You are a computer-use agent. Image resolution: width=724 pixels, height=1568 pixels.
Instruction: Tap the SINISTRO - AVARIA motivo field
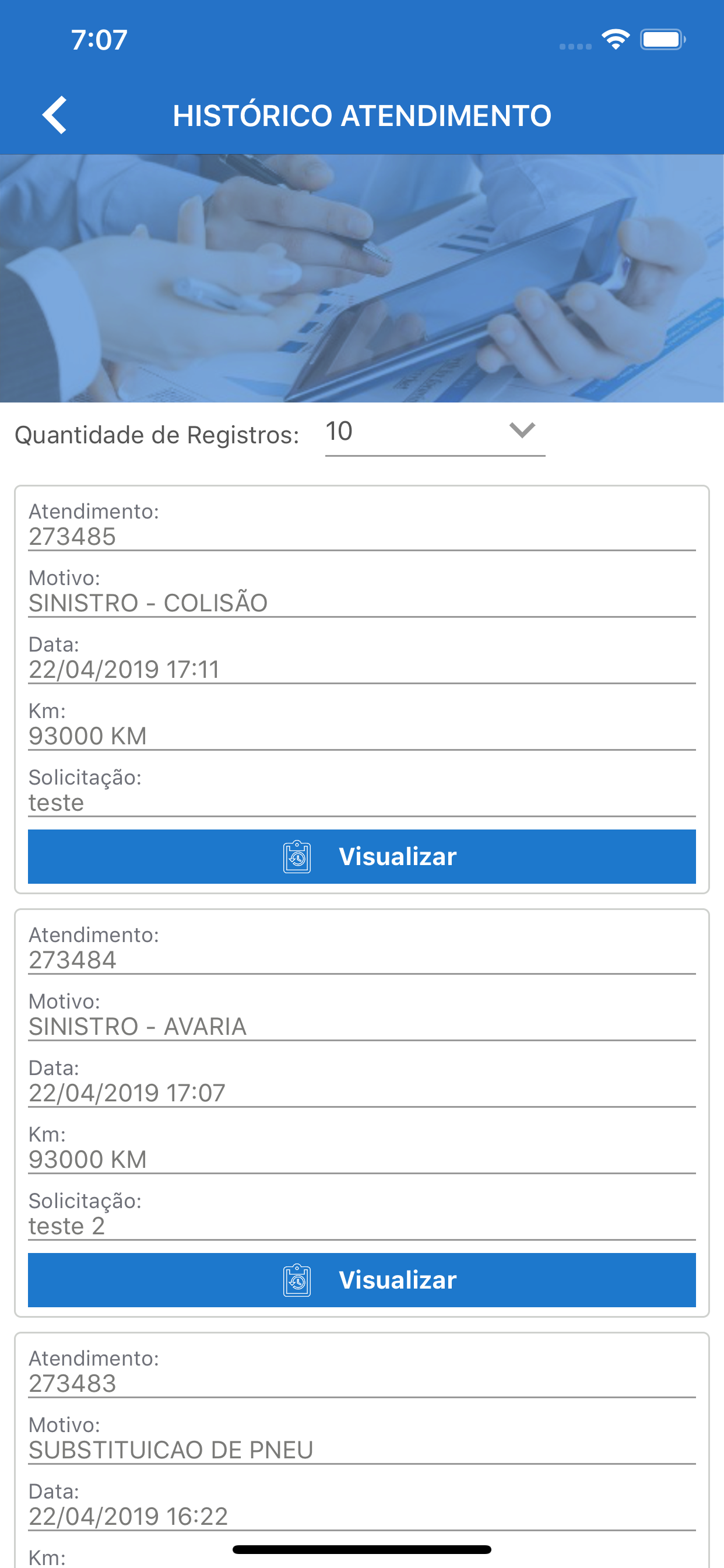click(362, 1026)
